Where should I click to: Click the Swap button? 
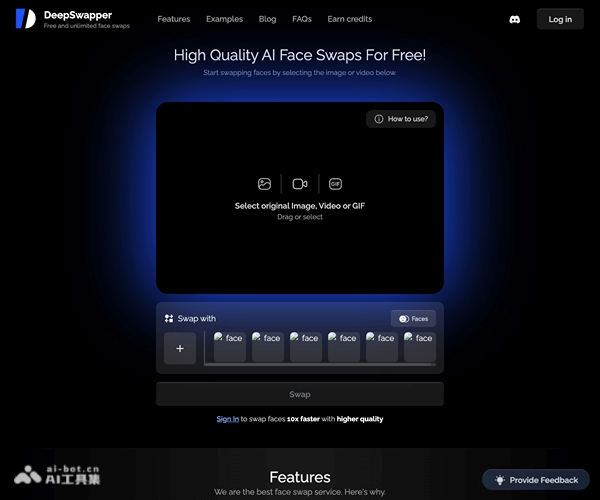(x=299, y=394)
